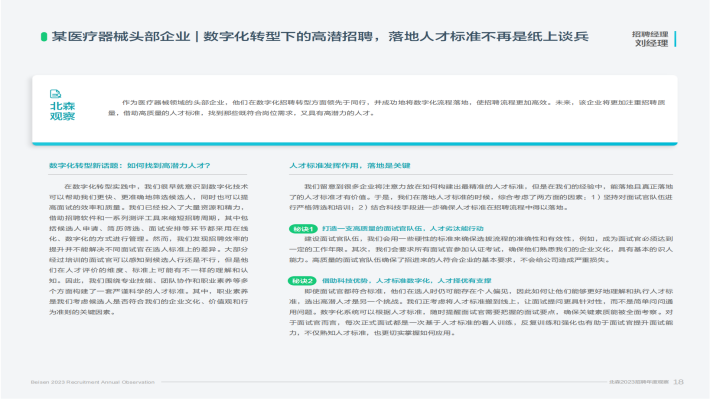Viewport: 710px width, 399px height.
Task: Click the document icon above 北森观察
Action: (x=55, y=94)
